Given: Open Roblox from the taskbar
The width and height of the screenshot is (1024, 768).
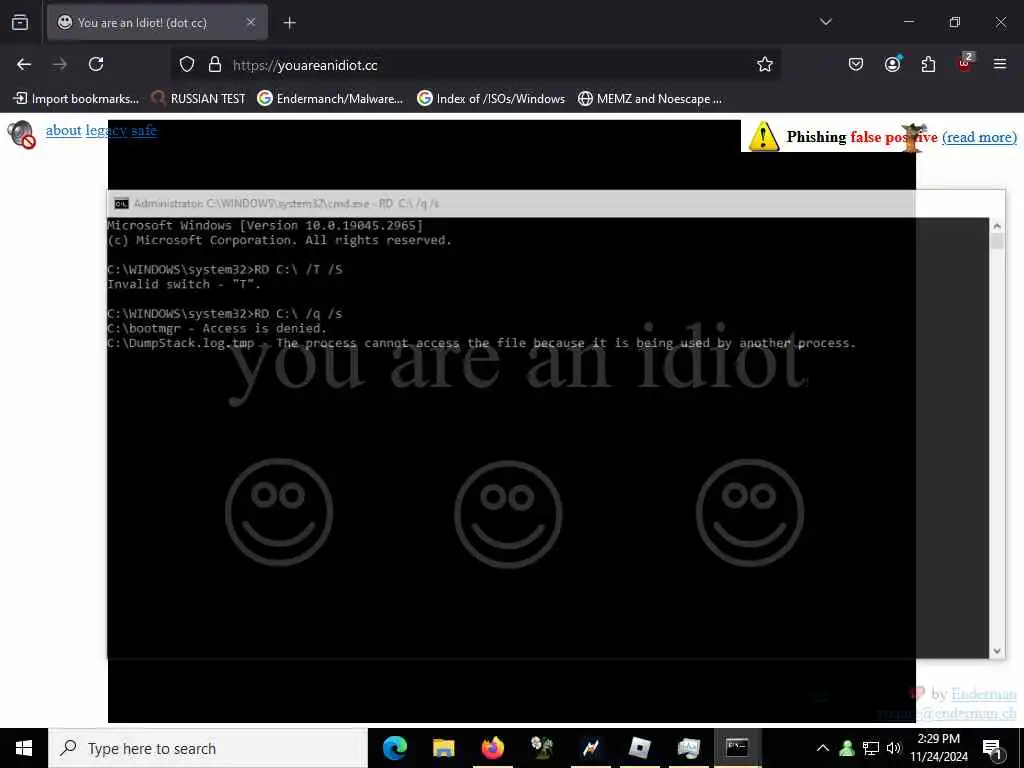Looking at the screenshot, I should pyautogui.click(x=639, y=748).
